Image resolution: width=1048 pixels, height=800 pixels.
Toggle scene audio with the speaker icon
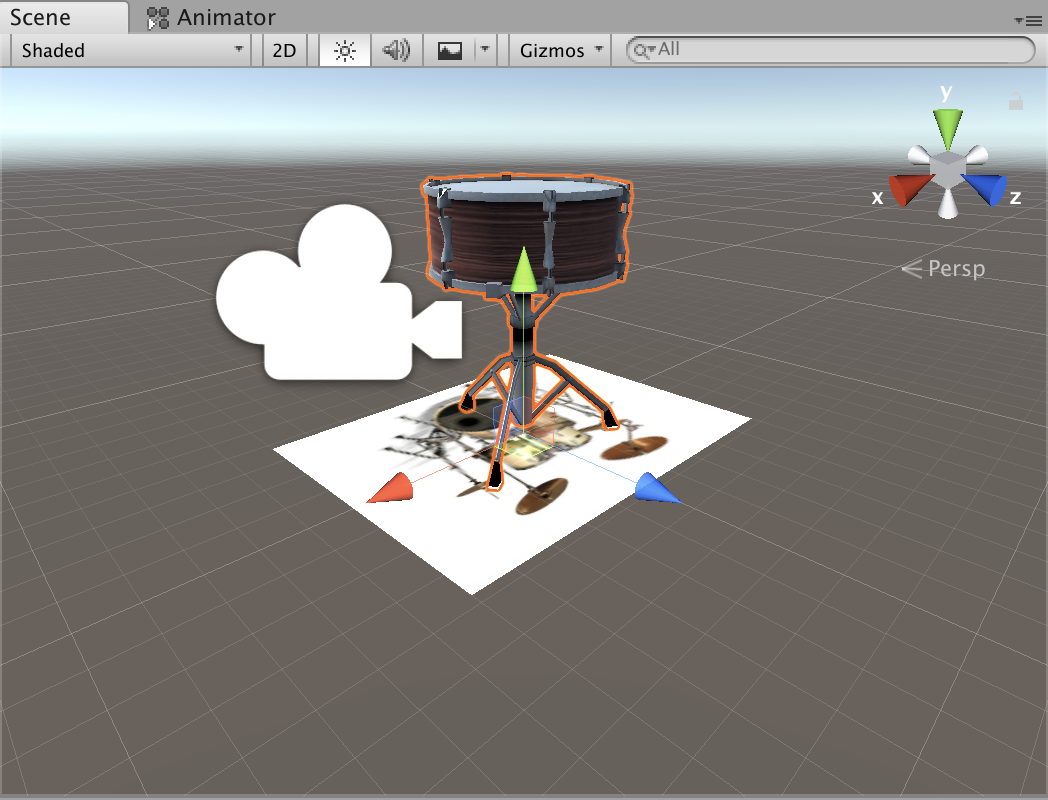(x=397, y=50)
